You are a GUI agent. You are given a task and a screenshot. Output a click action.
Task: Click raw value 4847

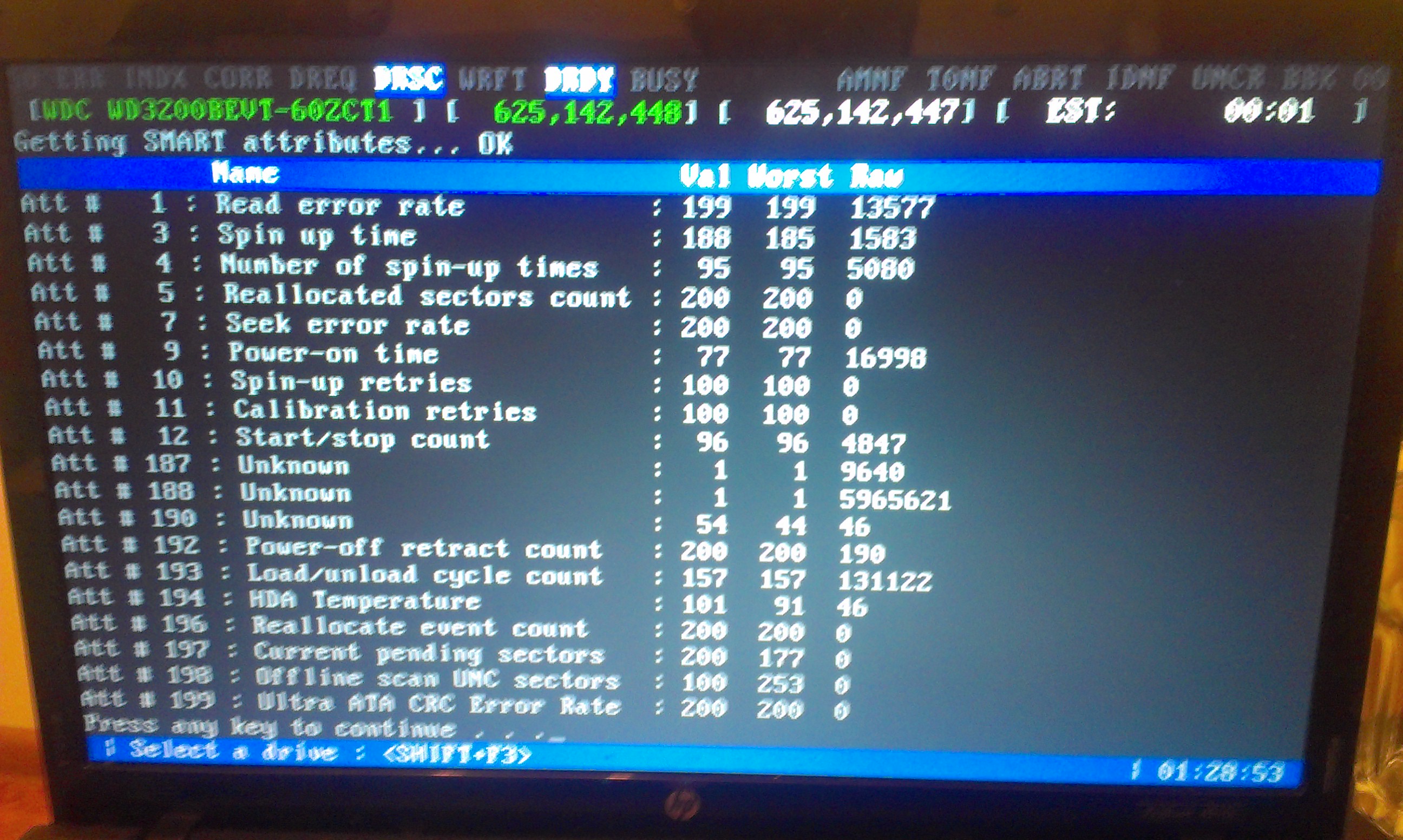[874, 443]
